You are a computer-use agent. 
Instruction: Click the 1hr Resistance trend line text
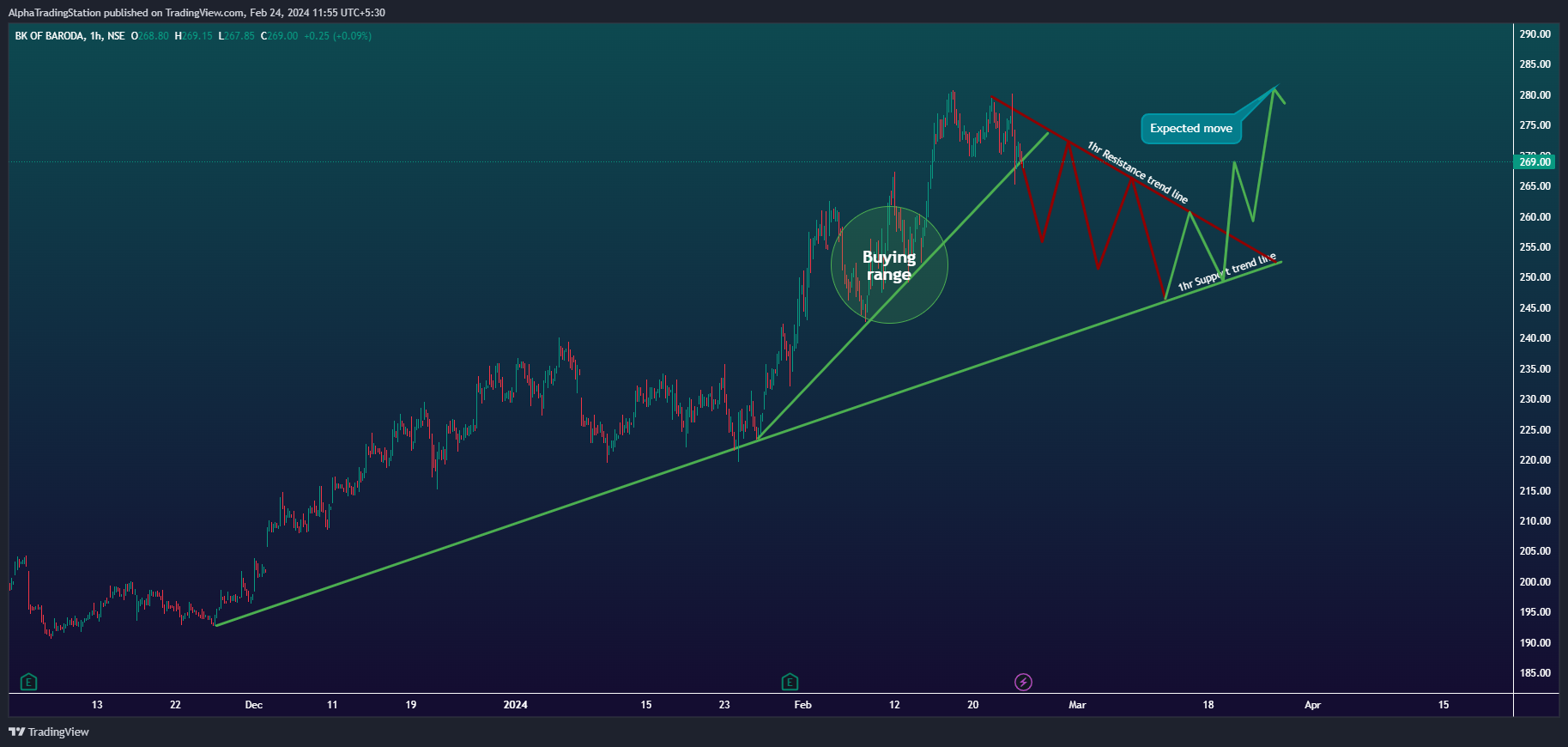1137,172
